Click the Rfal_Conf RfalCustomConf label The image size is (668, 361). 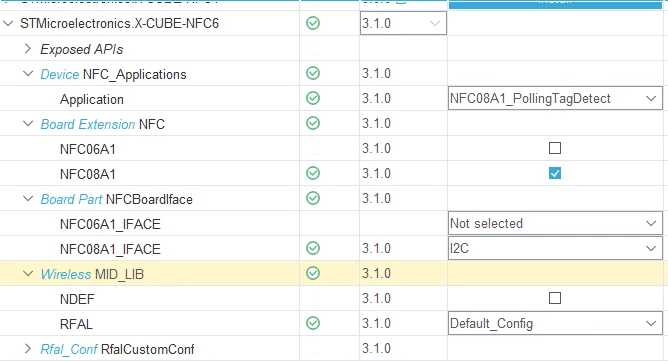coord(117,349)
